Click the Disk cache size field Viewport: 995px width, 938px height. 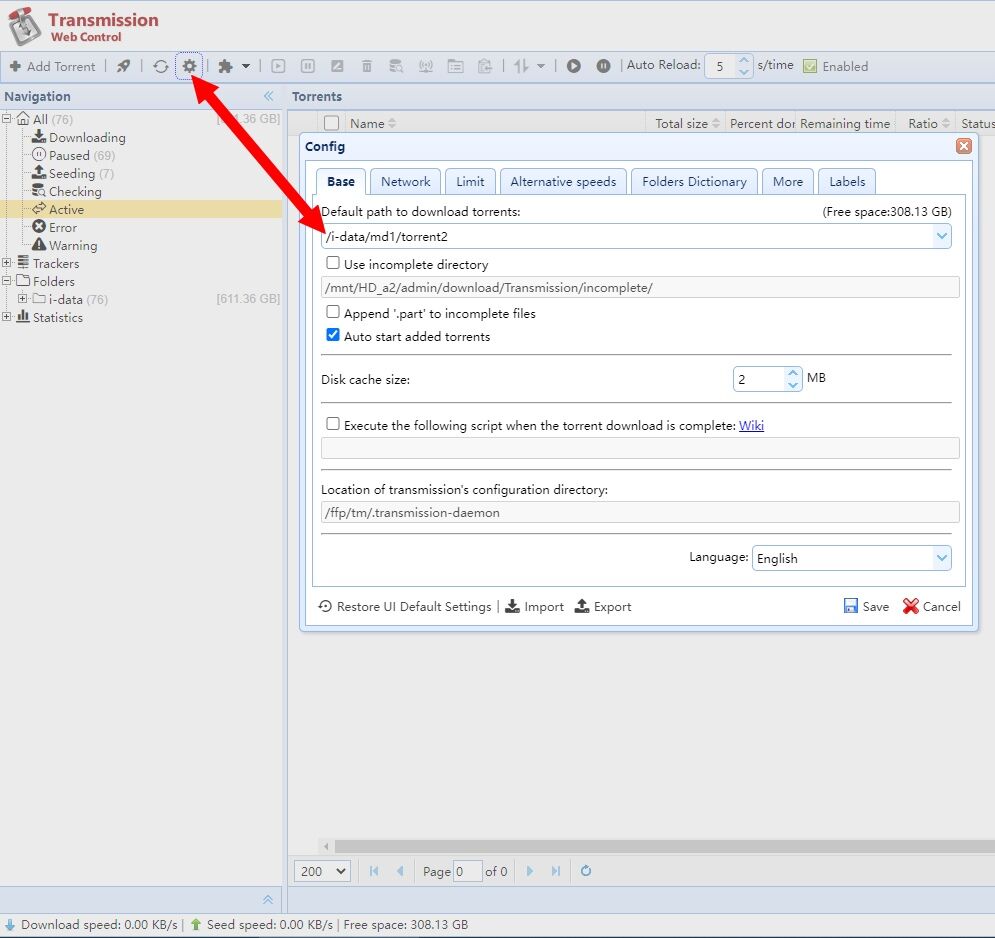pos(758,379)
